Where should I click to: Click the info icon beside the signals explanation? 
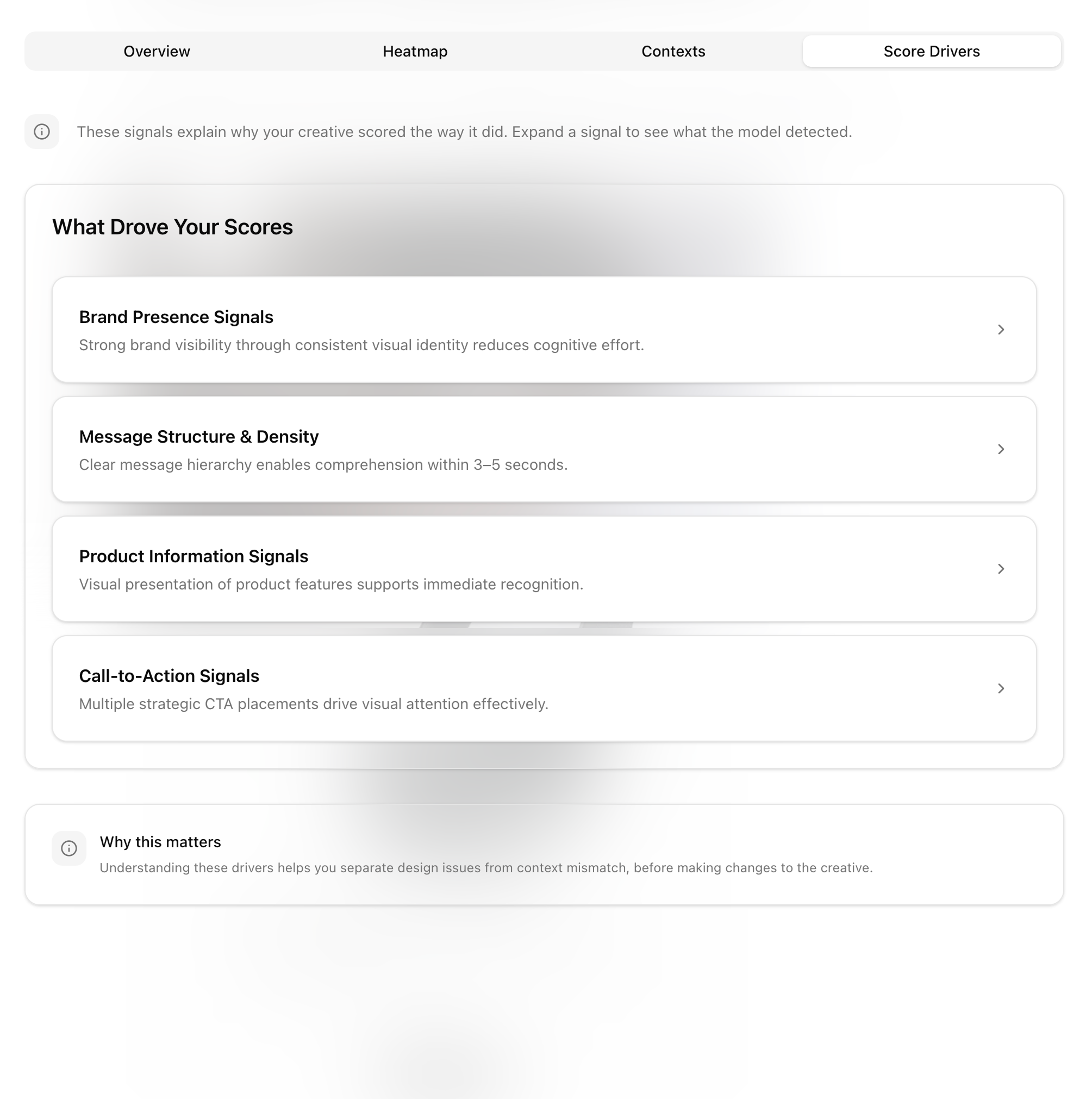[x=41, y=132]
